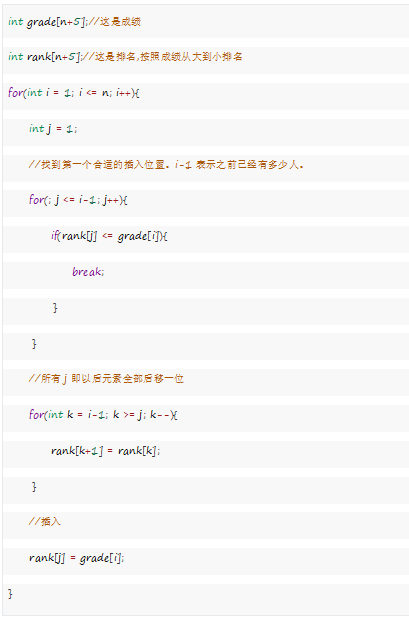Click the rank[j] = grade[i] assignment
409x618 pixels.
[x=77, y=558]
